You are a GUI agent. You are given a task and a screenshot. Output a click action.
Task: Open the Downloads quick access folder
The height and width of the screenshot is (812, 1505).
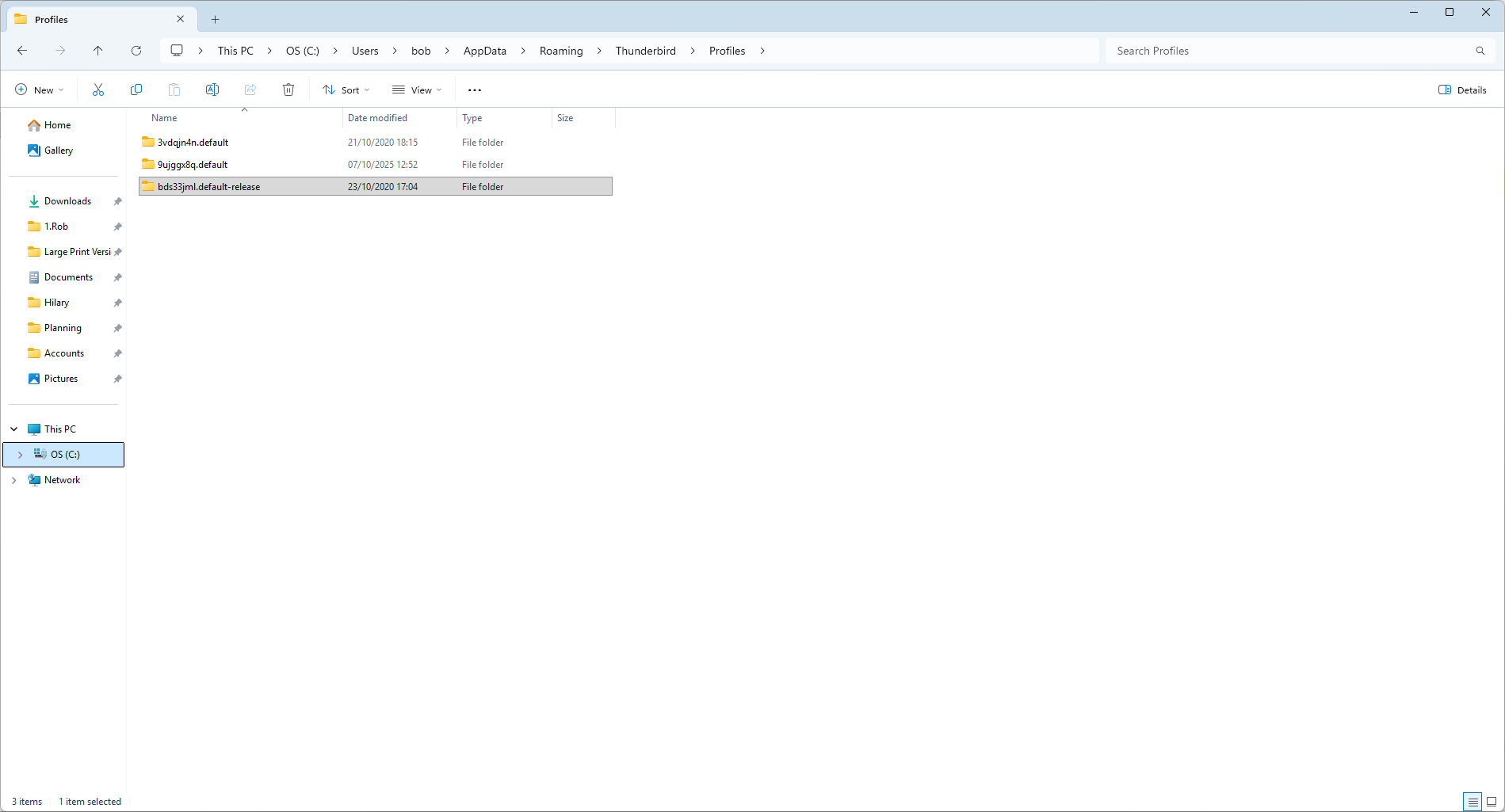pos(67,201)
